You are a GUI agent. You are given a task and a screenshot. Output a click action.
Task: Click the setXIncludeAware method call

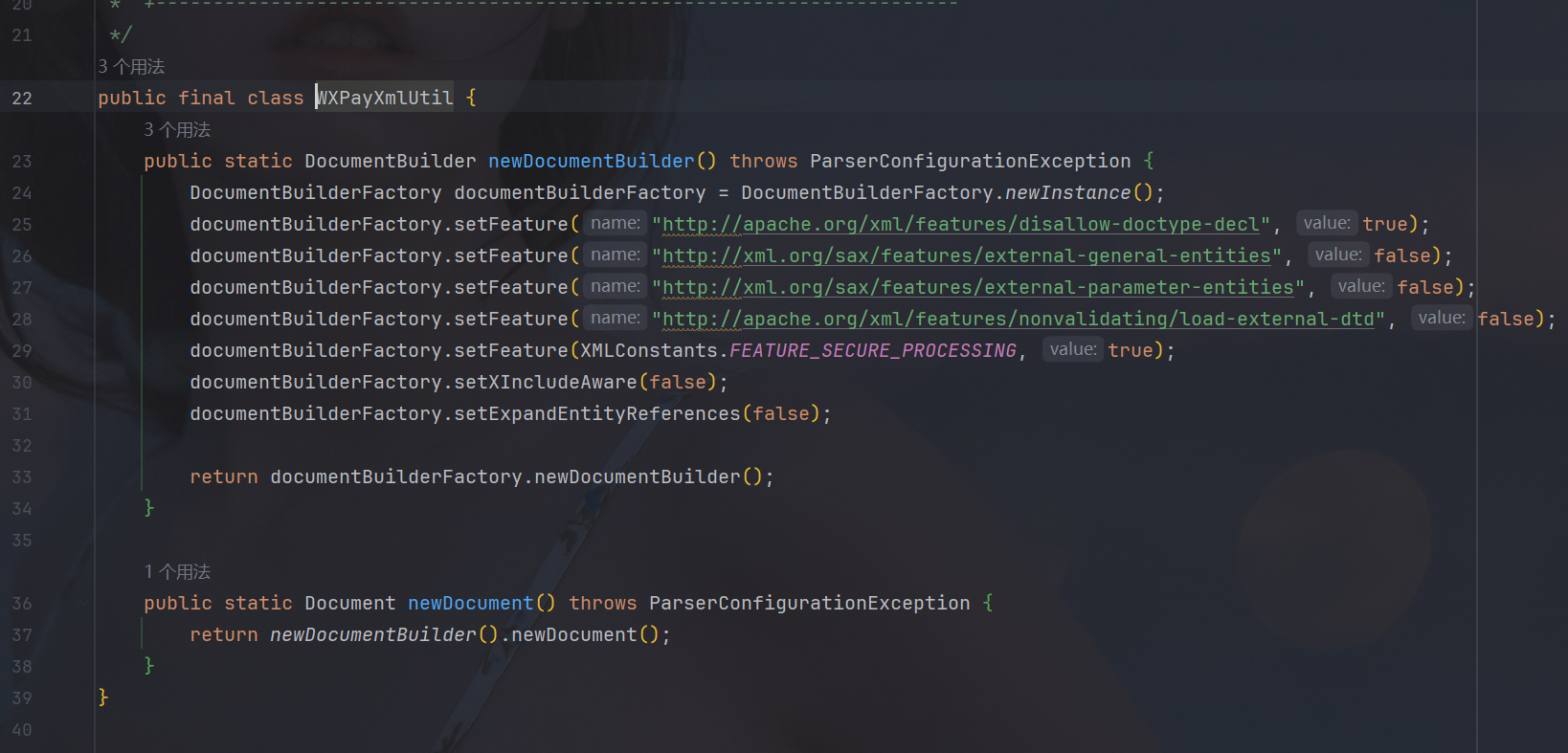click(546, 383)
